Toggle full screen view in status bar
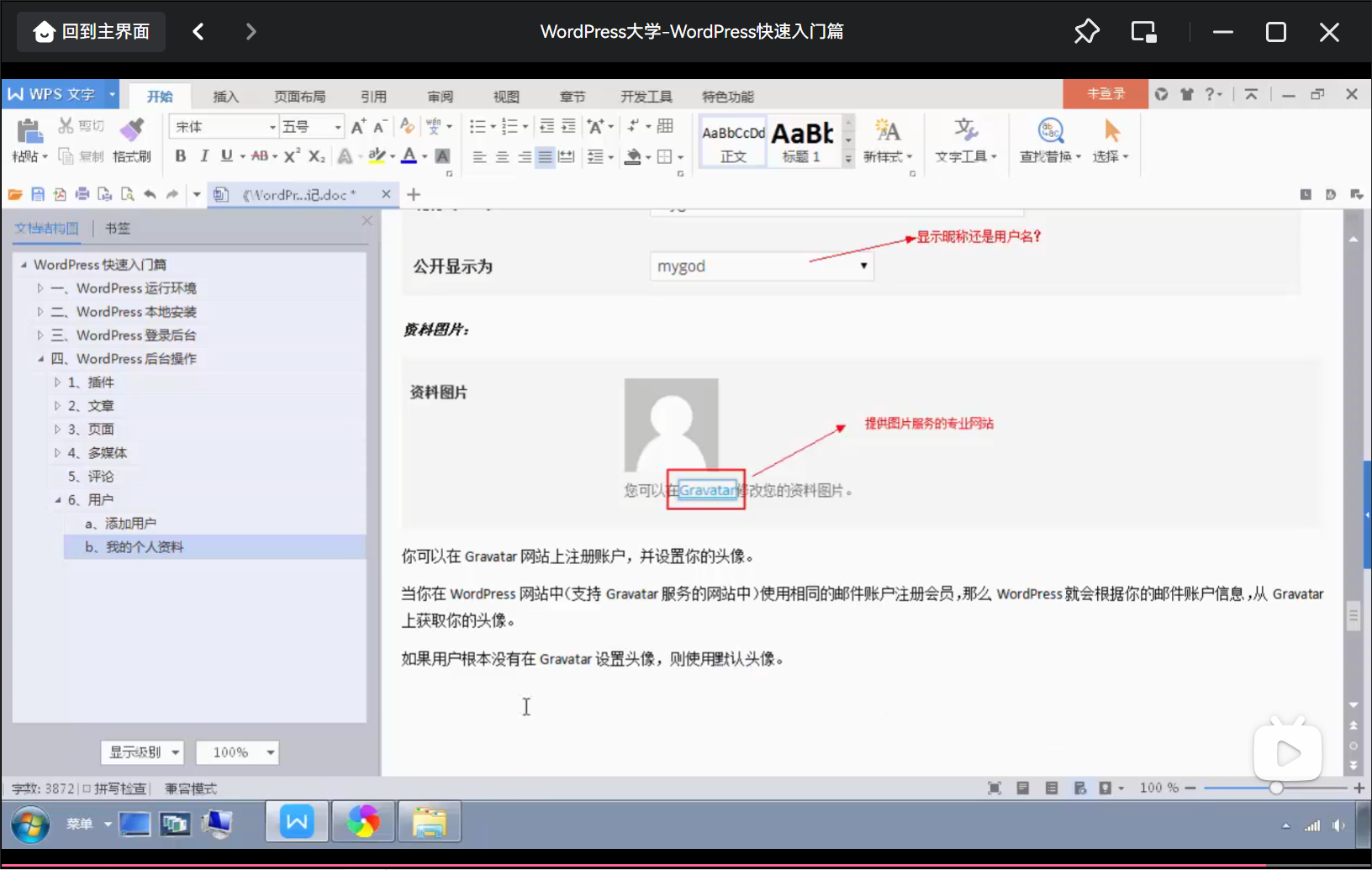This screenshot has width=1372, height=870. [x=994, y=788]
